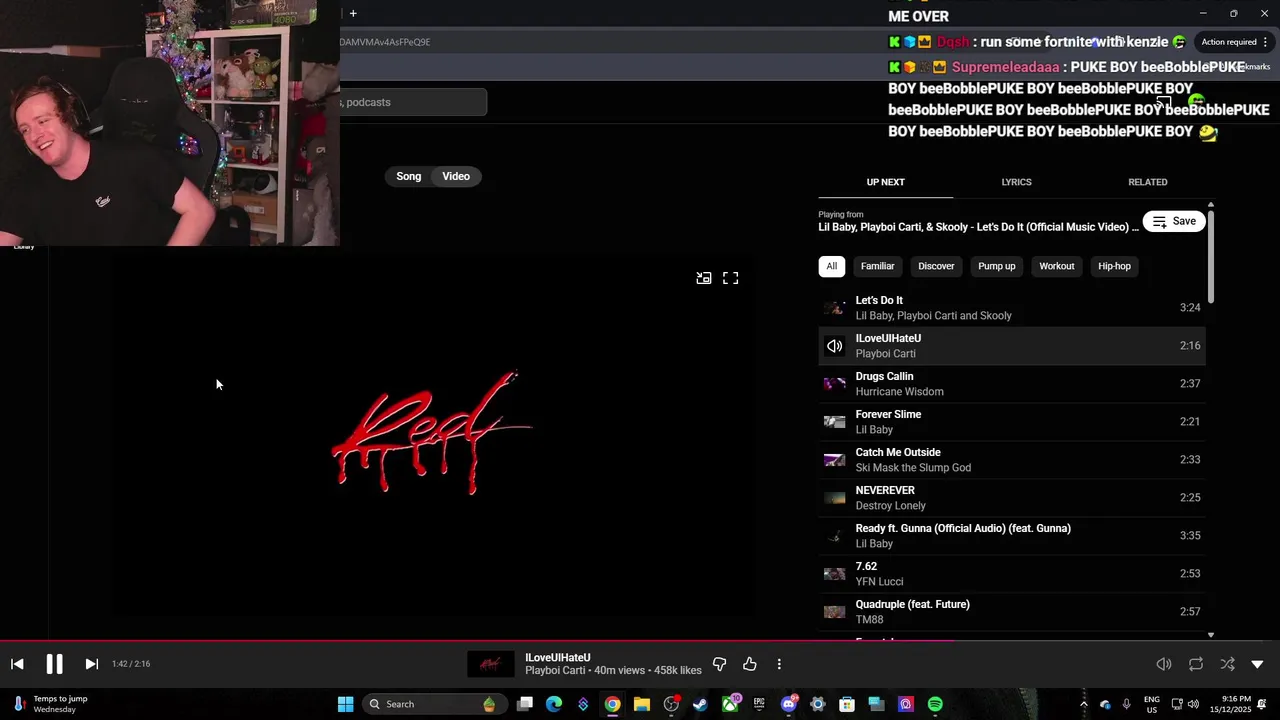Play Quadruple (feat. Future) by TM88

tap(1011, 612)
